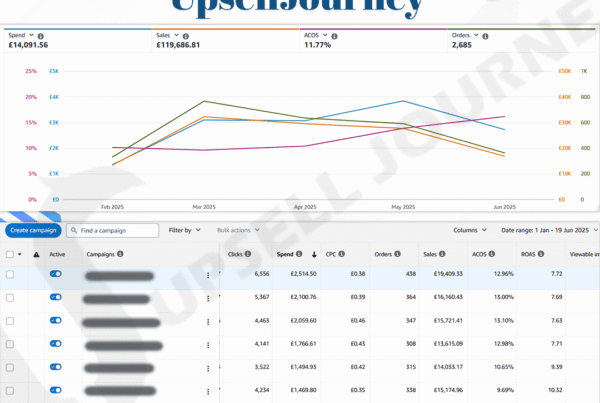Open select-all checkbox dropdown arrow
Viewport: 600px width, 403px height.
tap(20, 254)
